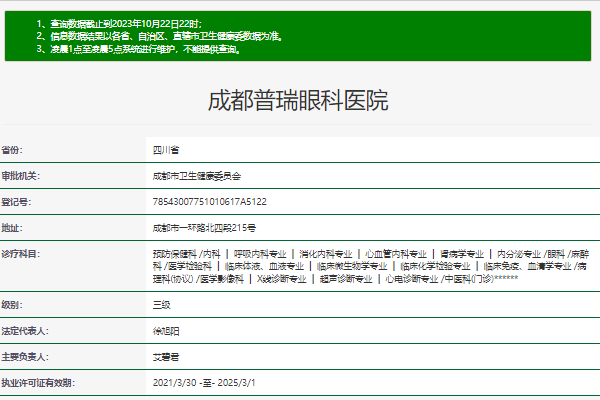Click the 级别 label
This screenshot has width=600, height=400.
12,305
